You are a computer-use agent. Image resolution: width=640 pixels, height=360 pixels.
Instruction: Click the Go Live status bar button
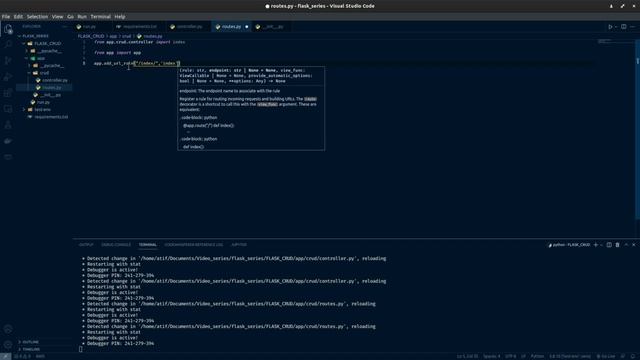click(606, 356)
